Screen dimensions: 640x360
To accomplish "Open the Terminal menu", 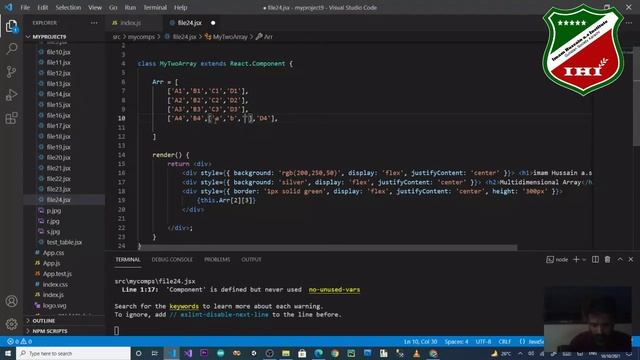I will (155, 7).
